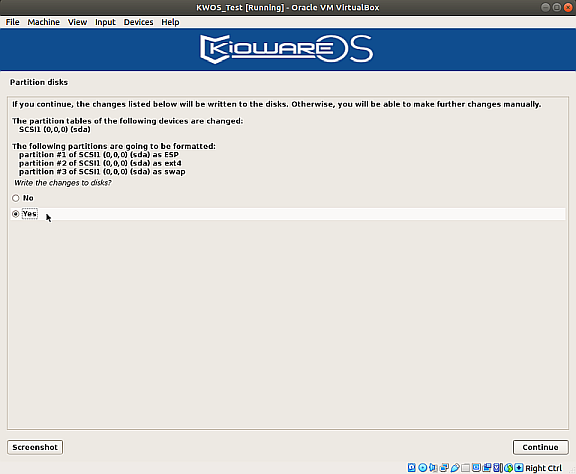Click the keyboard capture arrow icon
This screenshot has width=576, height=474.
point(519,467)
